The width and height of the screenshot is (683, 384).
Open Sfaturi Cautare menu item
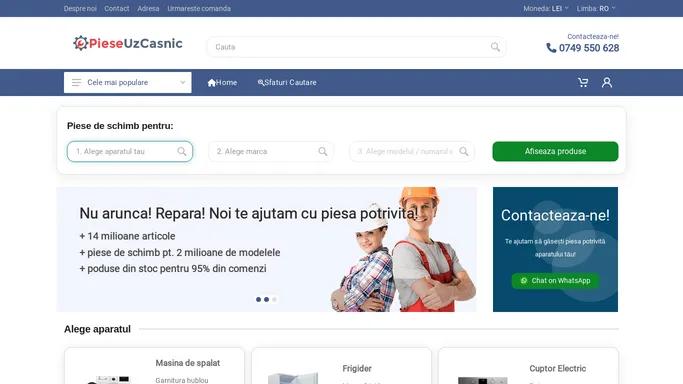(x=287, y=82)
